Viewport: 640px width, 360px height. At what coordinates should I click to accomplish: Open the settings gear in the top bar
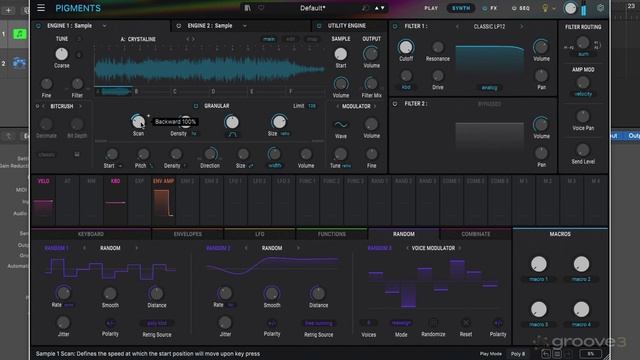[600, 8]
